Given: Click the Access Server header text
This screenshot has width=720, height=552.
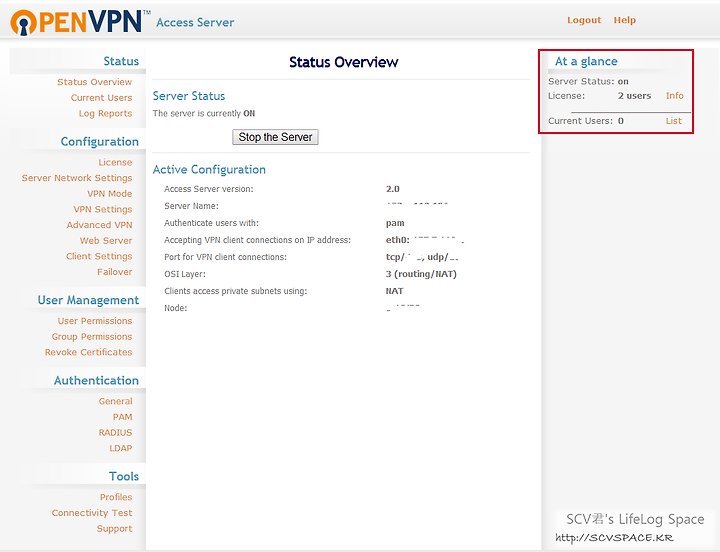Looking at the screenshot, I should point(195,23).
